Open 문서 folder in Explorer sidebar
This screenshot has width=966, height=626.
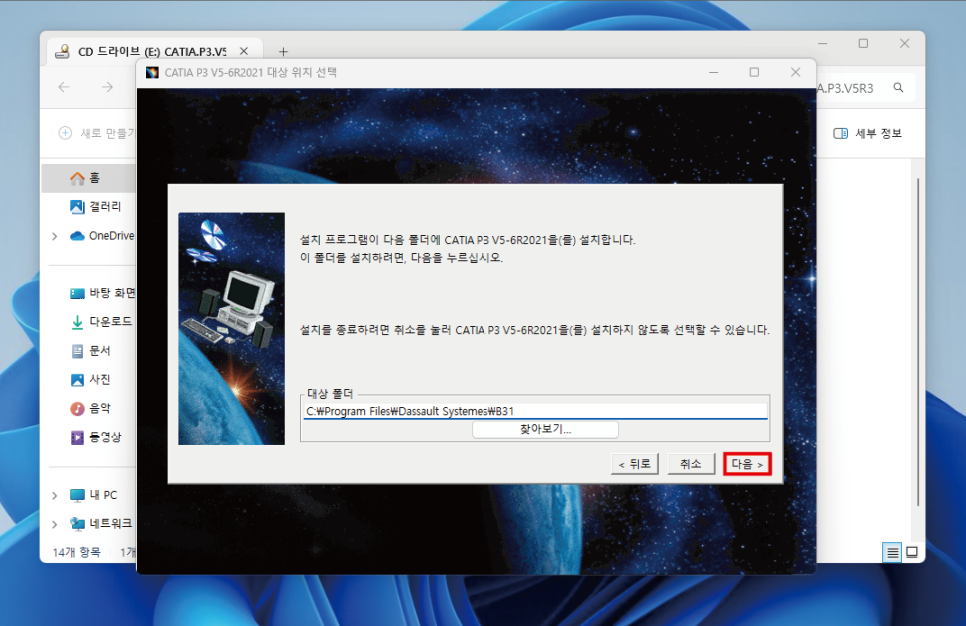pos(91,351)
